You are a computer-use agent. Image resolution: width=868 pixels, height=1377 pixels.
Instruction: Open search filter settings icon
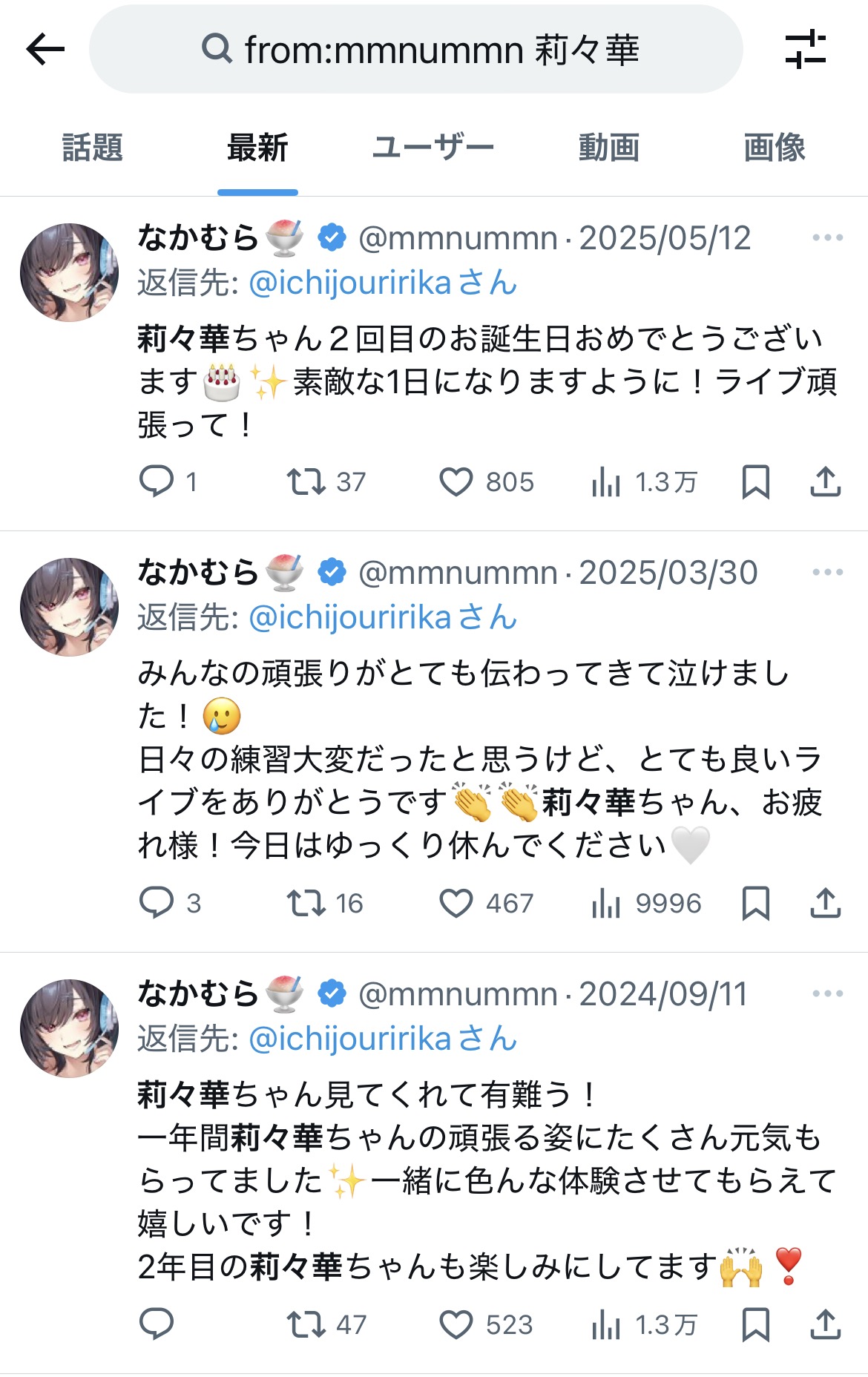(806, 50)
